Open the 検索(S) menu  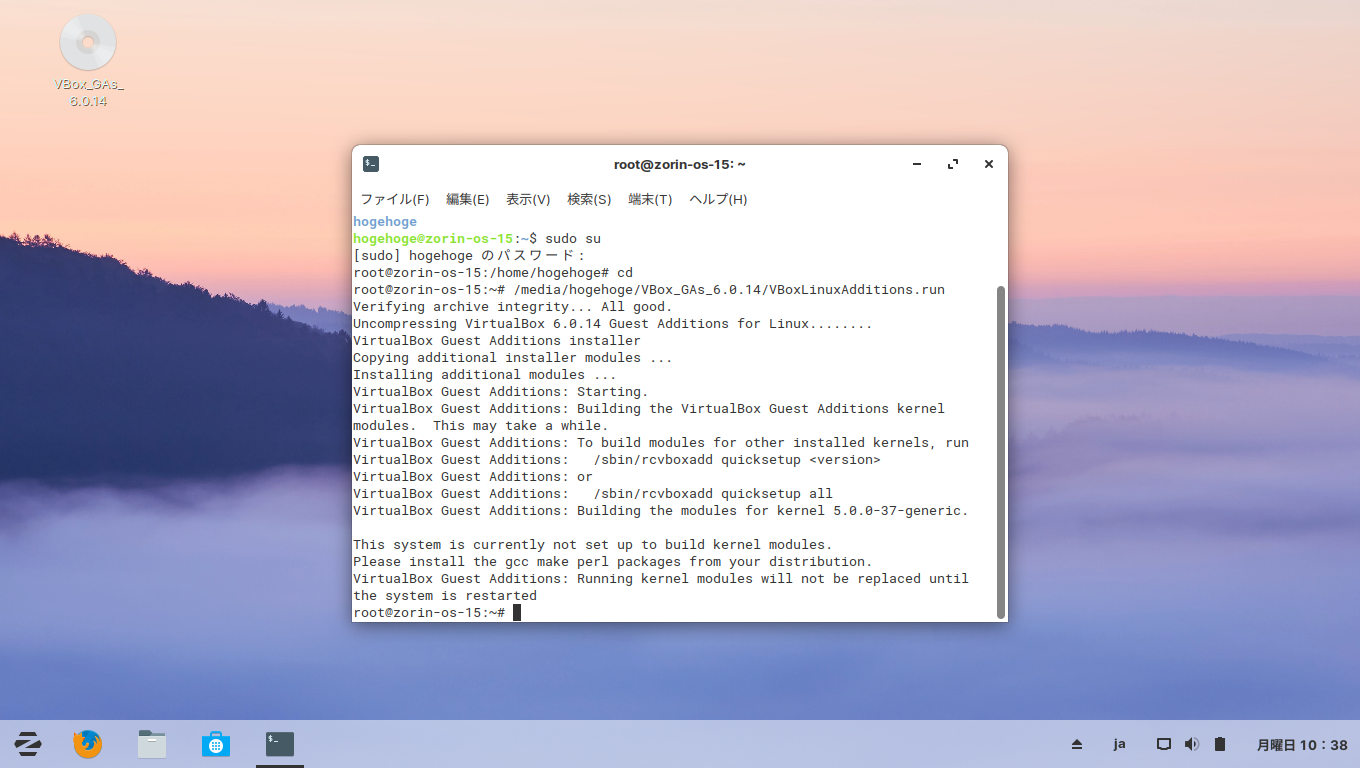pyautogui.click(x=589, y=199)
